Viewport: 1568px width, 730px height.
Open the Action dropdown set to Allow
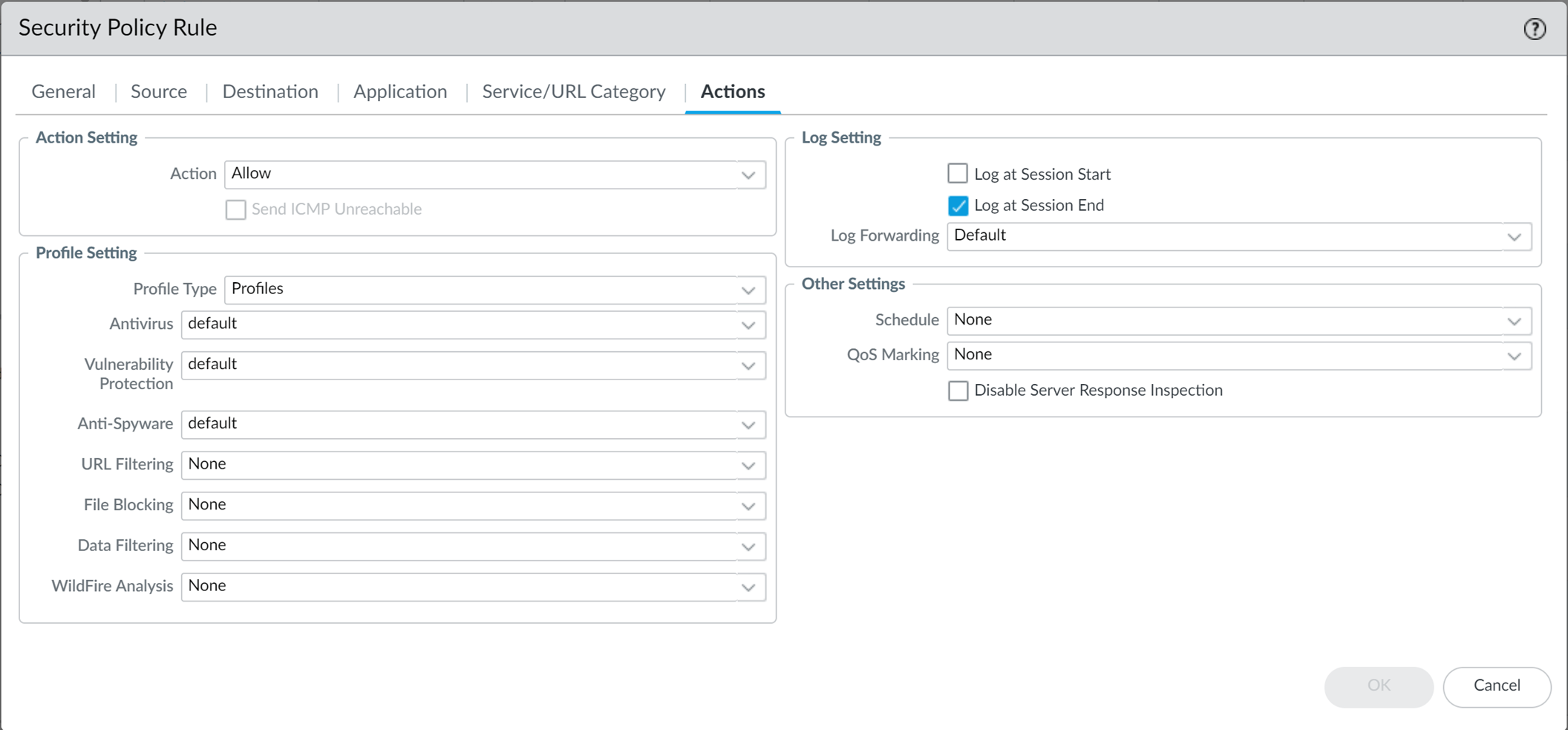pos(495,175)
